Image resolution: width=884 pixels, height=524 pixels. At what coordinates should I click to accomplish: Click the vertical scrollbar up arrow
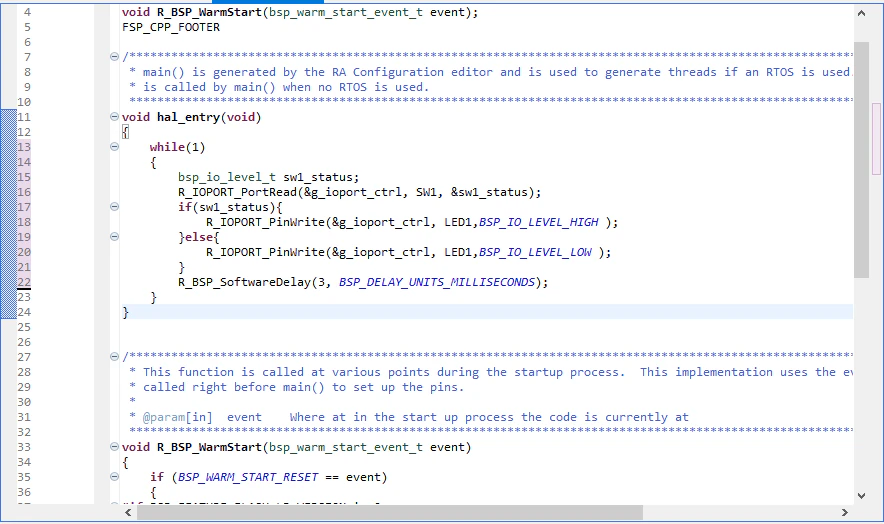[861, 13]
